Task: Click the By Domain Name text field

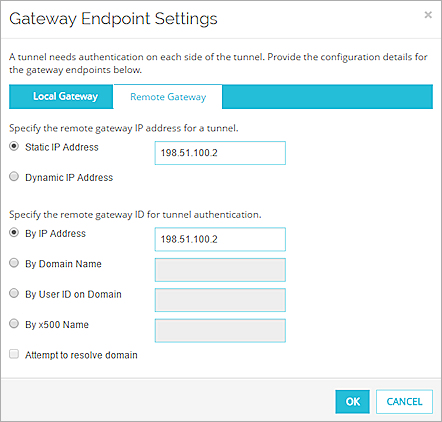Action: click(x=220, y=270)
